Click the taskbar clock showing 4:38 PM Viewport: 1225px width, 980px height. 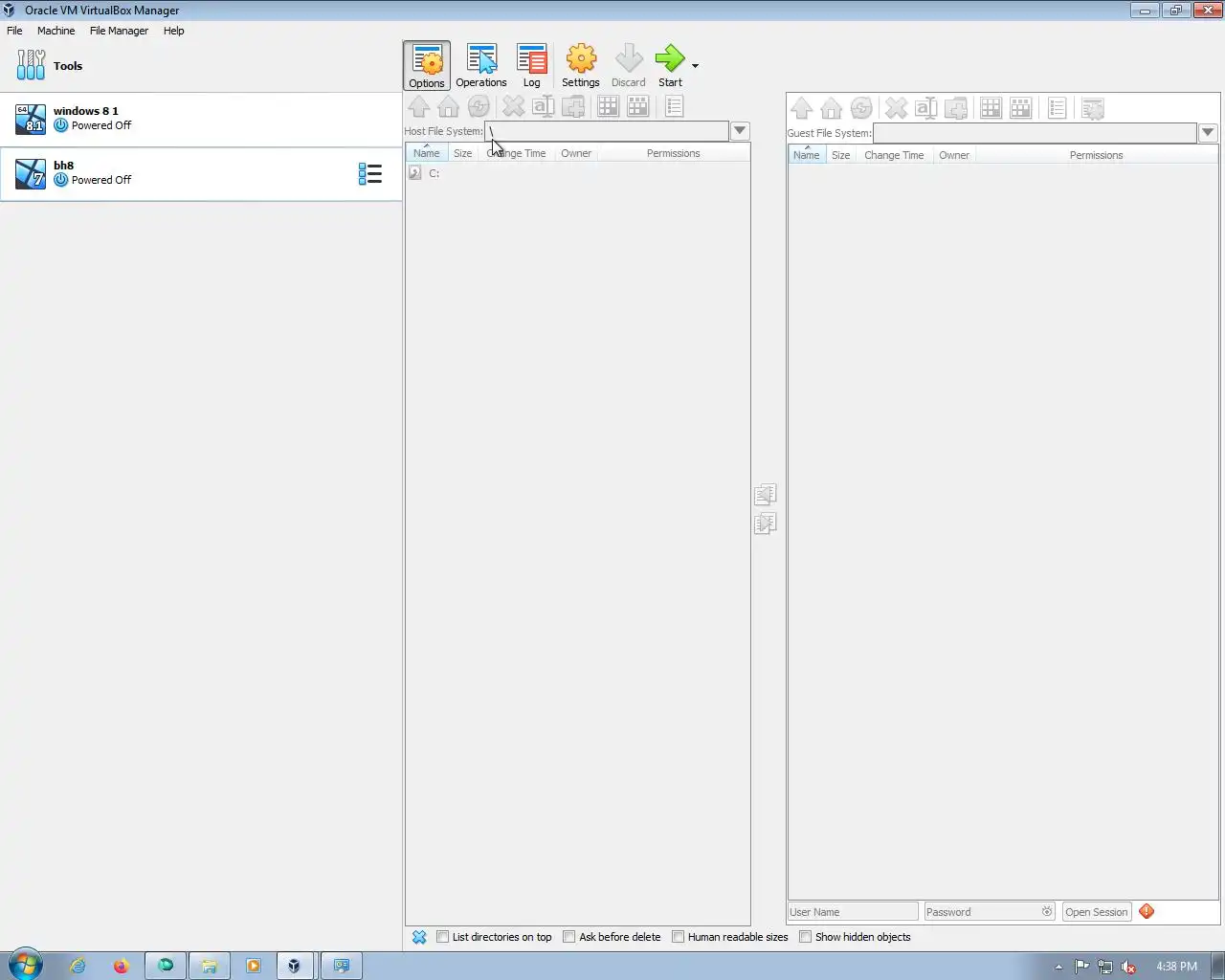[1176, 967]
